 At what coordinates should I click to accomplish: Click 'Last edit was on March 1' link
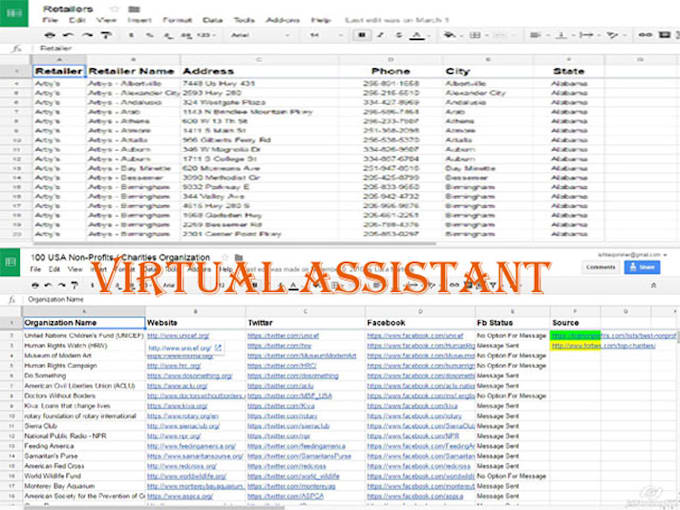pyautogui.click(x=397, y=20)
